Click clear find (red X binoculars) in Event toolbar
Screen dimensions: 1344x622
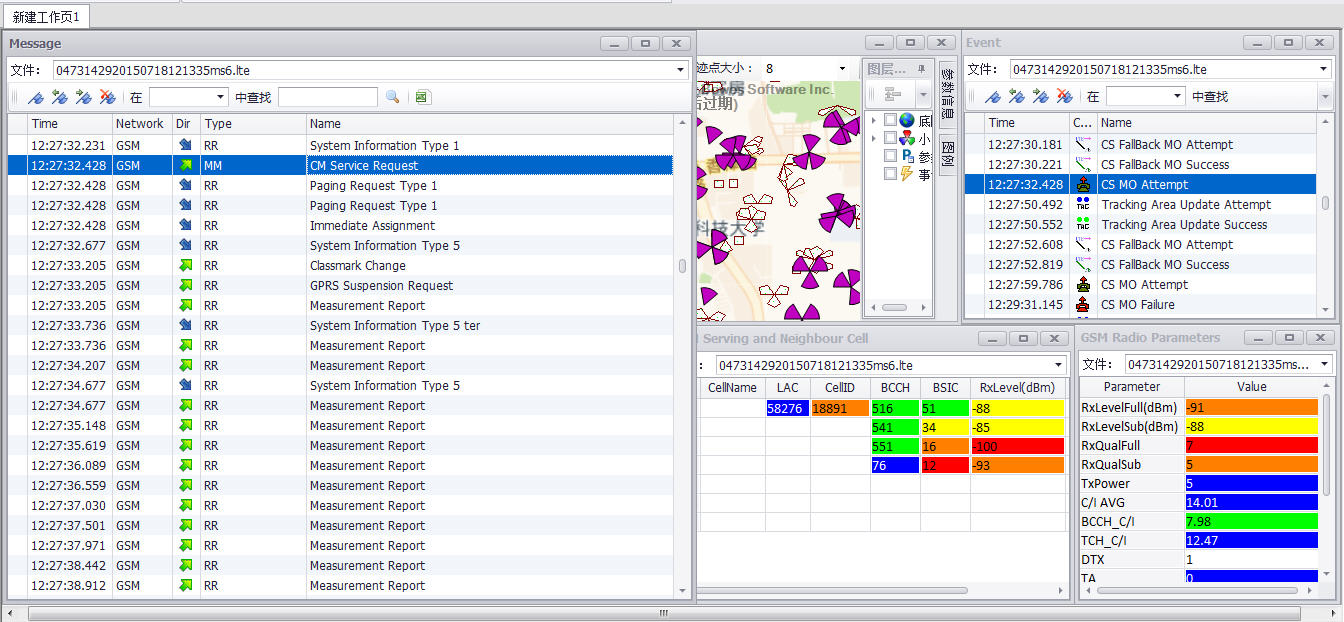point(1065,97)
